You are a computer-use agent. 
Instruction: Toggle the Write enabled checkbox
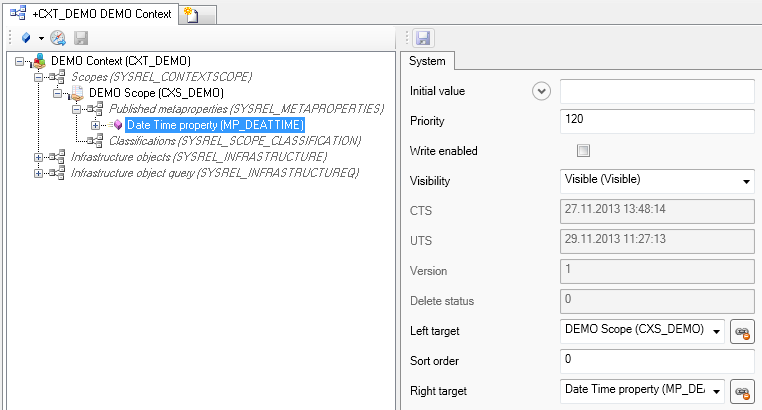tap(584, 151)
